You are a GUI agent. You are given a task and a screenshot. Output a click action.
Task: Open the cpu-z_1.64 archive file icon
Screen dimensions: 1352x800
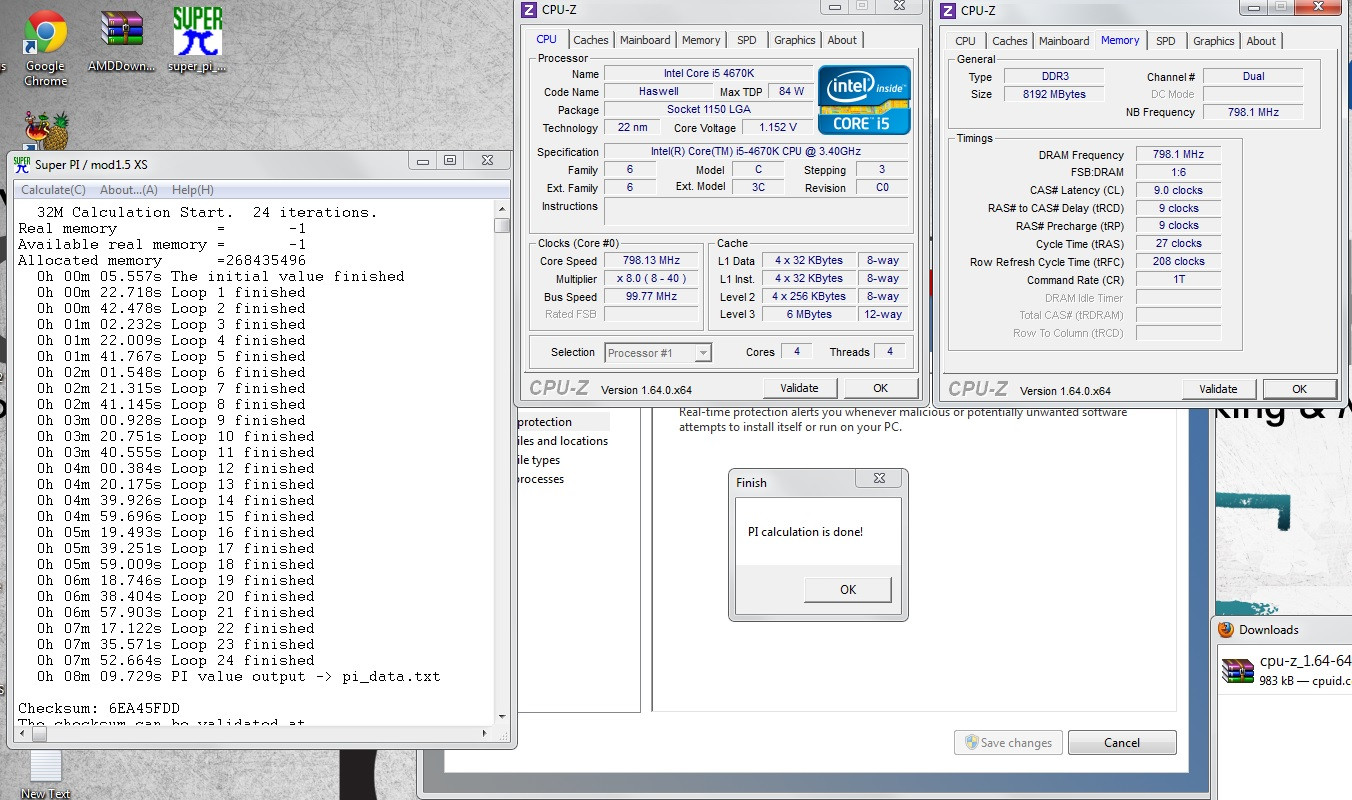(x=1238, y=671)
